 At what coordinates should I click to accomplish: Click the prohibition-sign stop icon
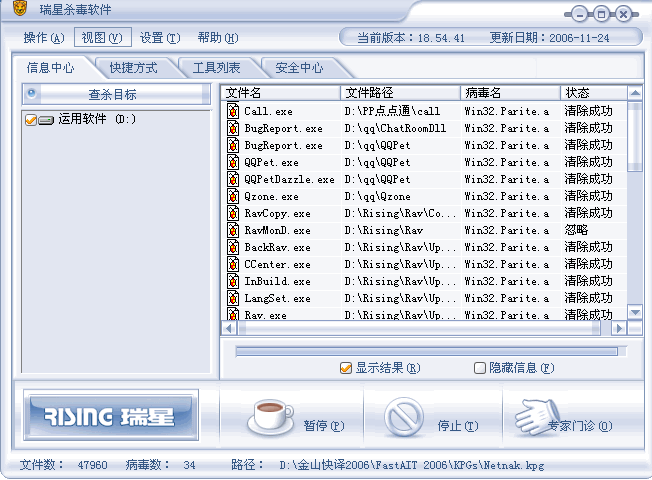[404, 417]
